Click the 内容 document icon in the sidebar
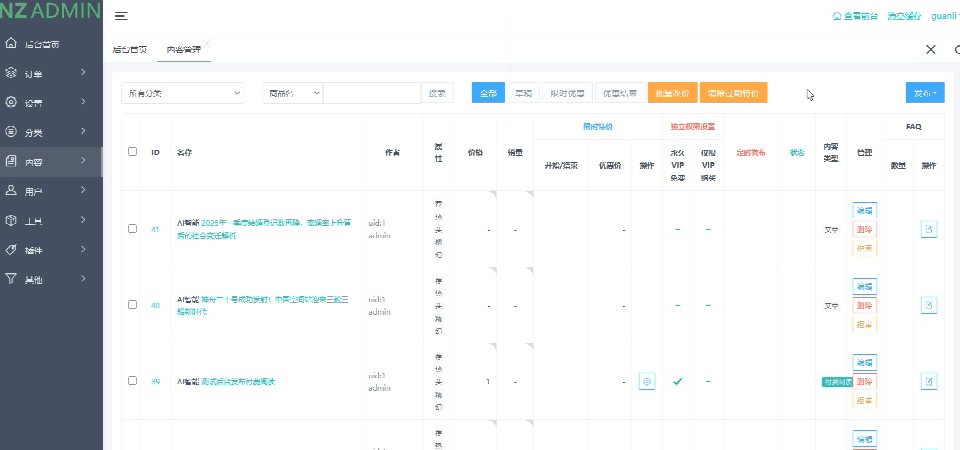The width and height of the screenshot is (960, 450). [x=10, y=161]
